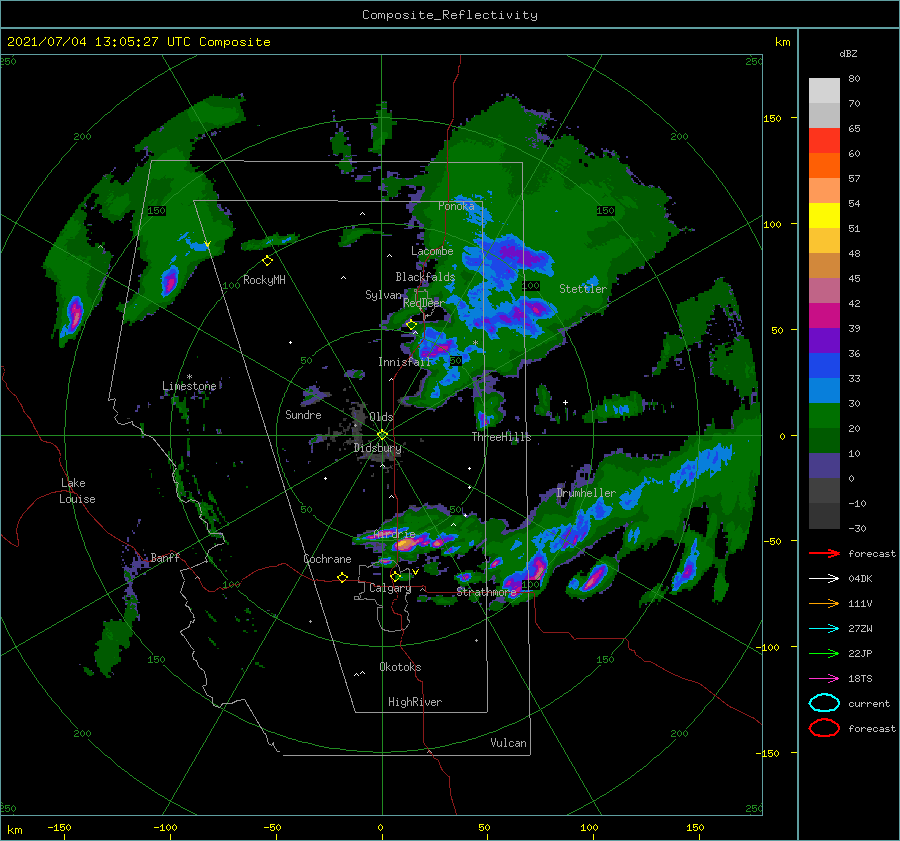Click the green 22JP arrow legend icon

[x=824, y=653]
